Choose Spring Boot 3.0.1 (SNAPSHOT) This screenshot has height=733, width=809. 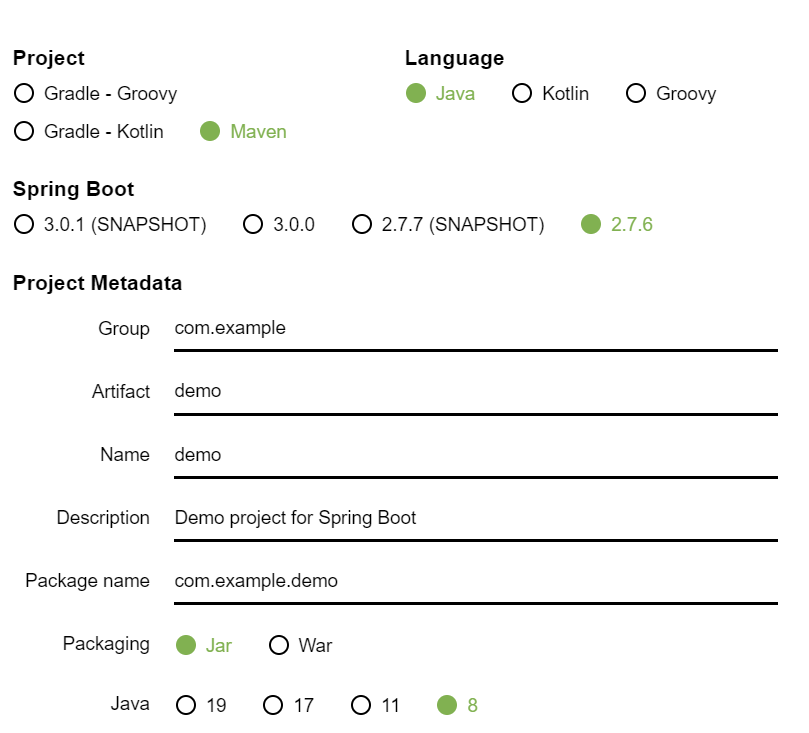(24, 224)
